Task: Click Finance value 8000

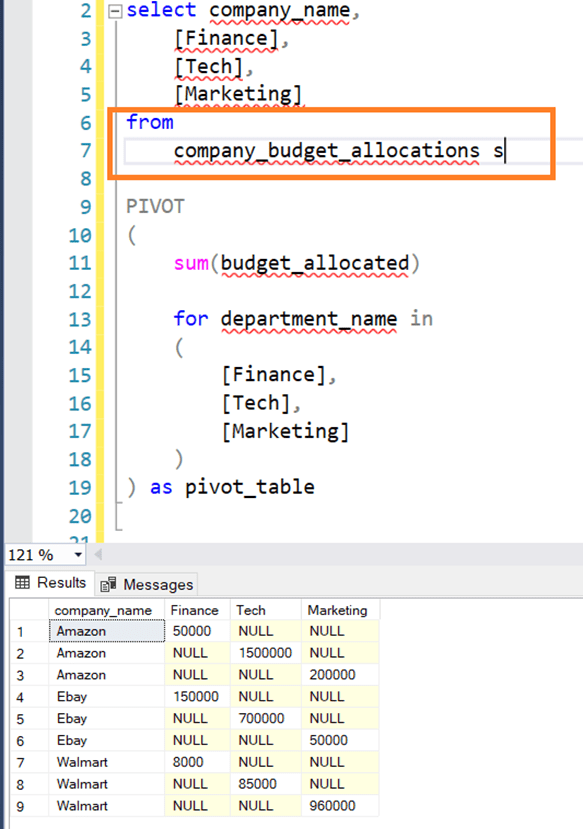Action: click(197, 762)
